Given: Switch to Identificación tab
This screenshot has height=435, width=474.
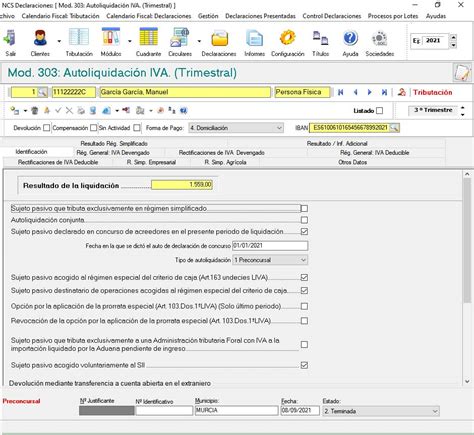Looking at the screenshot, I should pyautogui.click(x=32, y=152).
